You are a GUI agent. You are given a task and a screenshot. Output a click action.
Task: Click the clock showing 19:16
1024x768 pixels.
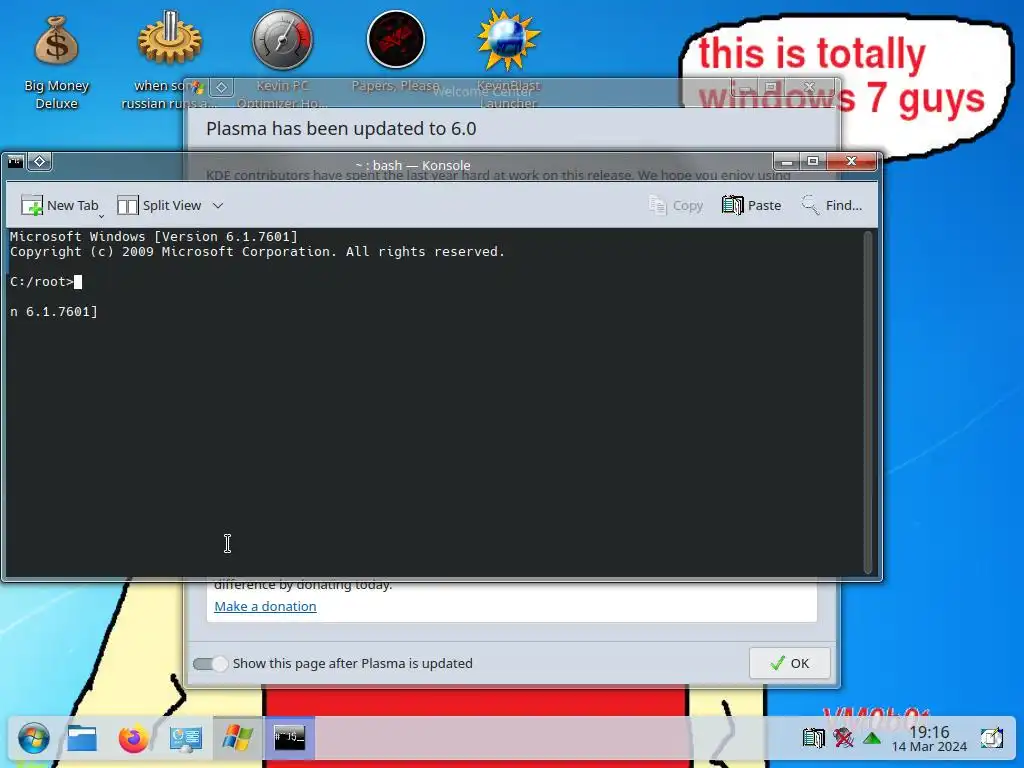click(x=929, y=739)
